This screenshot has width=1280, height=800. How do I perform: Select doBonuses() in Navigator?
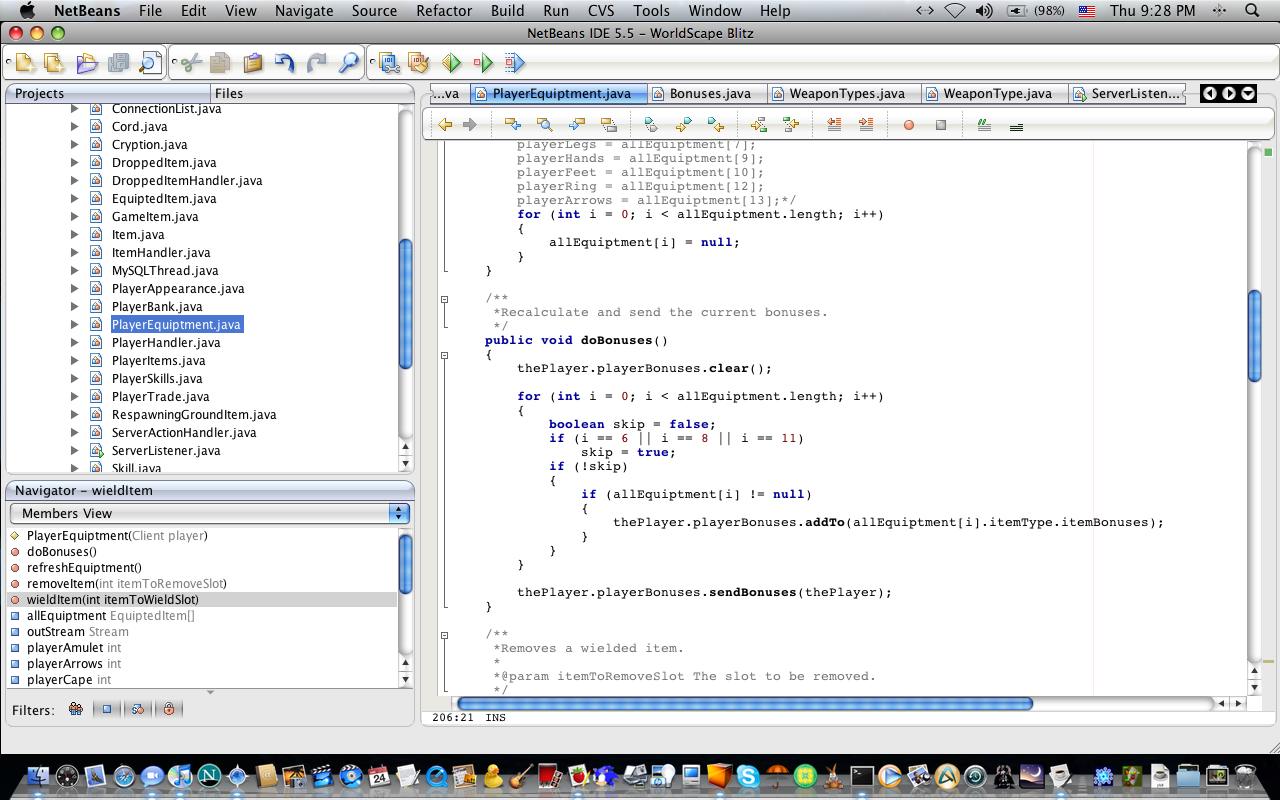[62, 551]
